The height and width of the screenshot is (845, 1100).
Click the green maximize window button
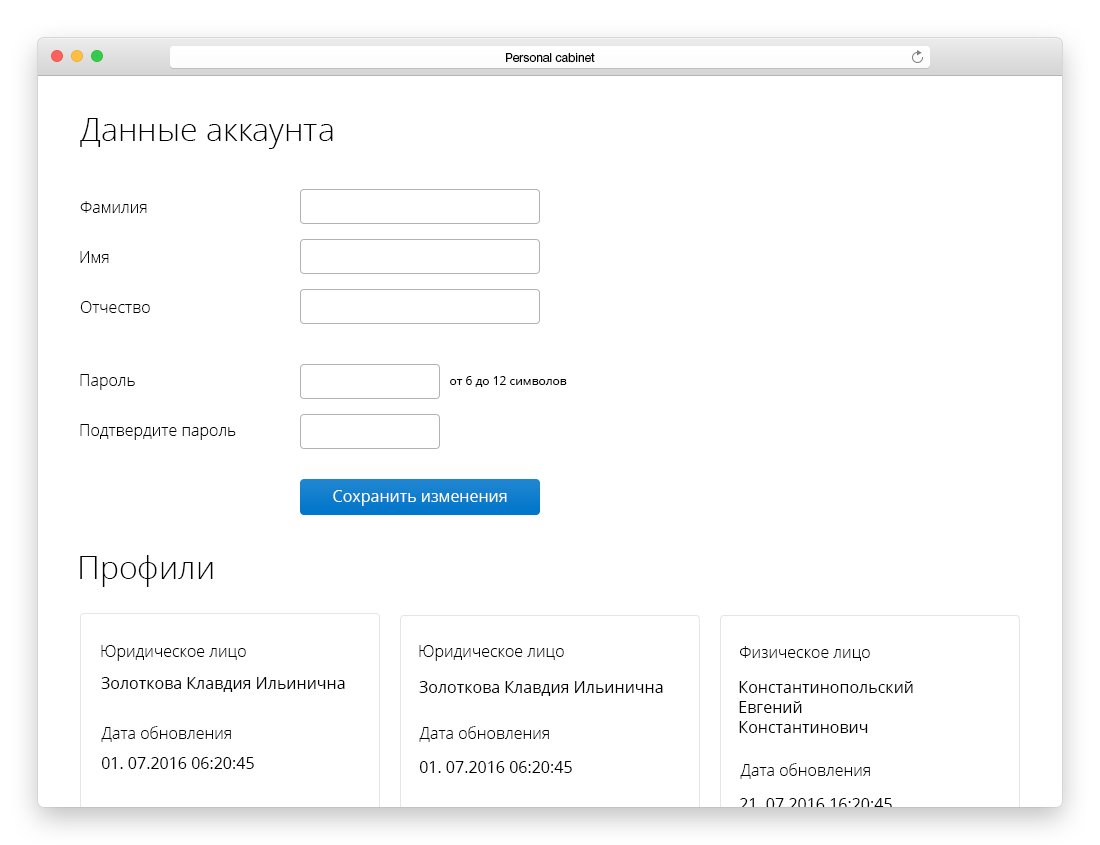[x=97, y=56]
